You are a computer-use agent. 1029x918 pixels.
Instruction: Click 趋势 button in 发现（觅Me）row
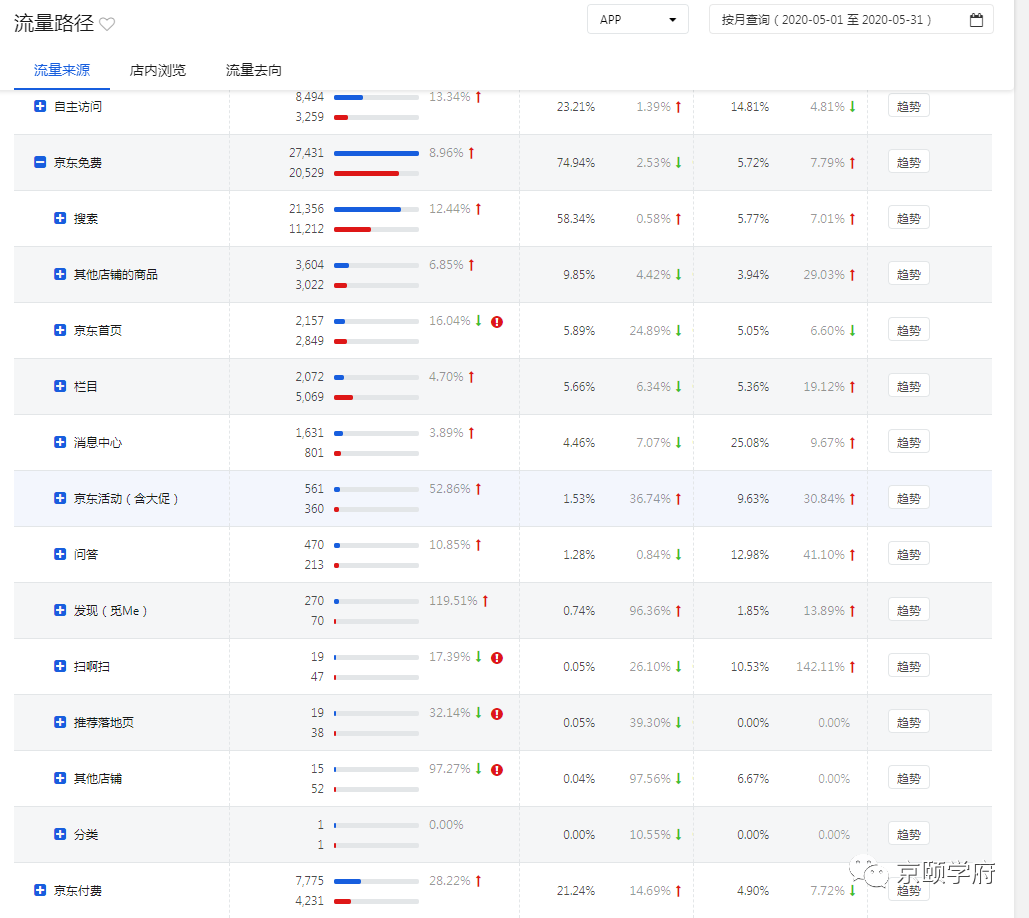908,610
